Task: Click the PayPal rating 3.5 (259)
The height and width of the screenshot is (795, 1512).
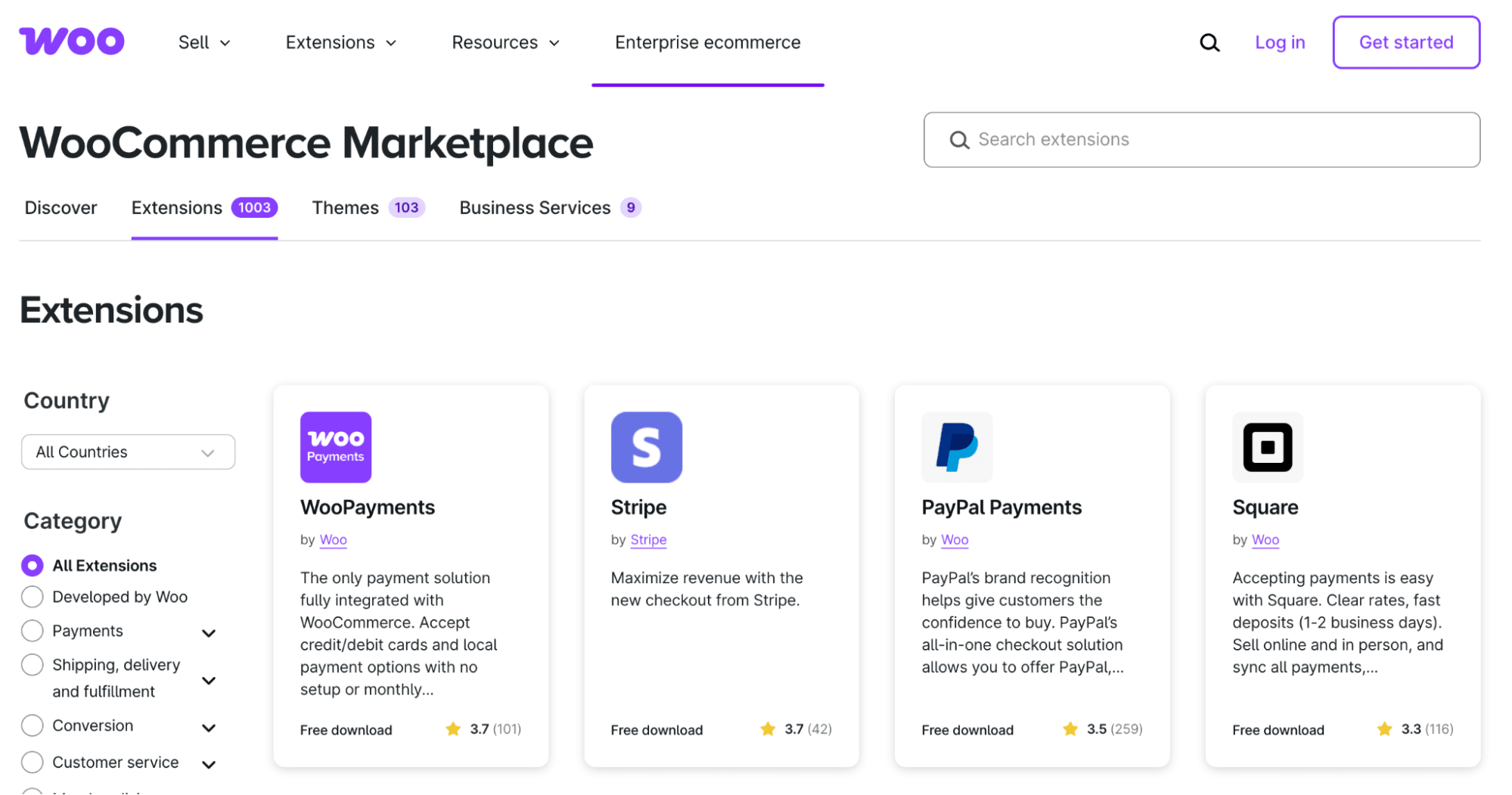Action: click(1113, 729)
